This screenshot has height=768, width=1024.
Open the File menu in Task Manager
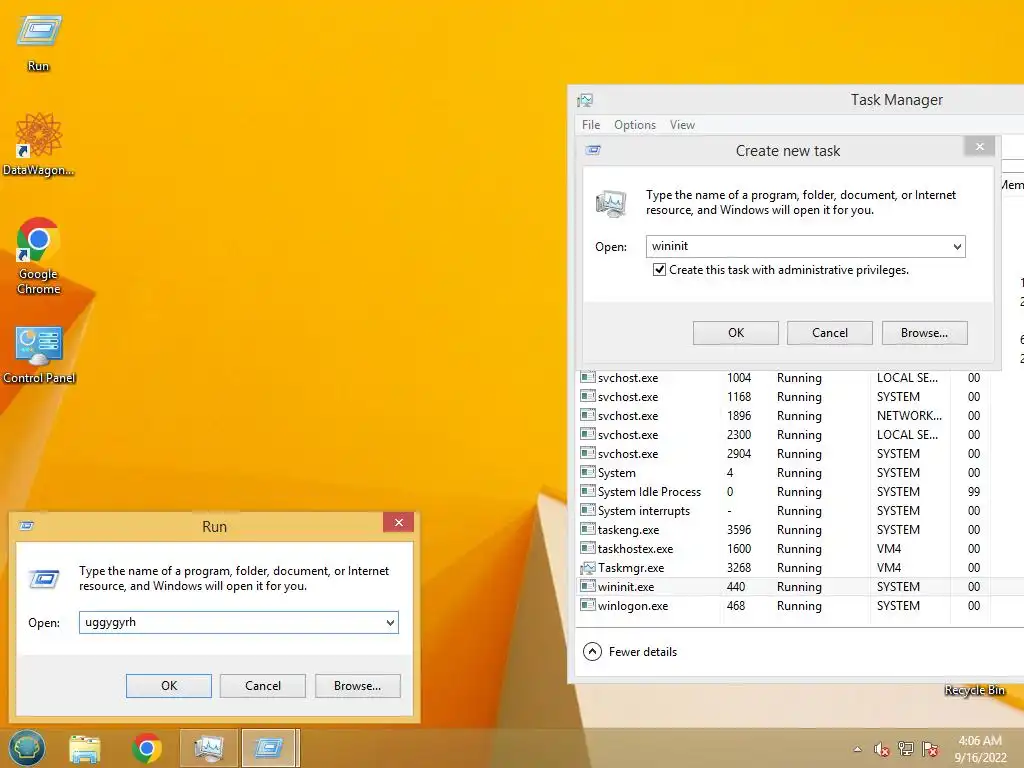[x=591, y=125]
